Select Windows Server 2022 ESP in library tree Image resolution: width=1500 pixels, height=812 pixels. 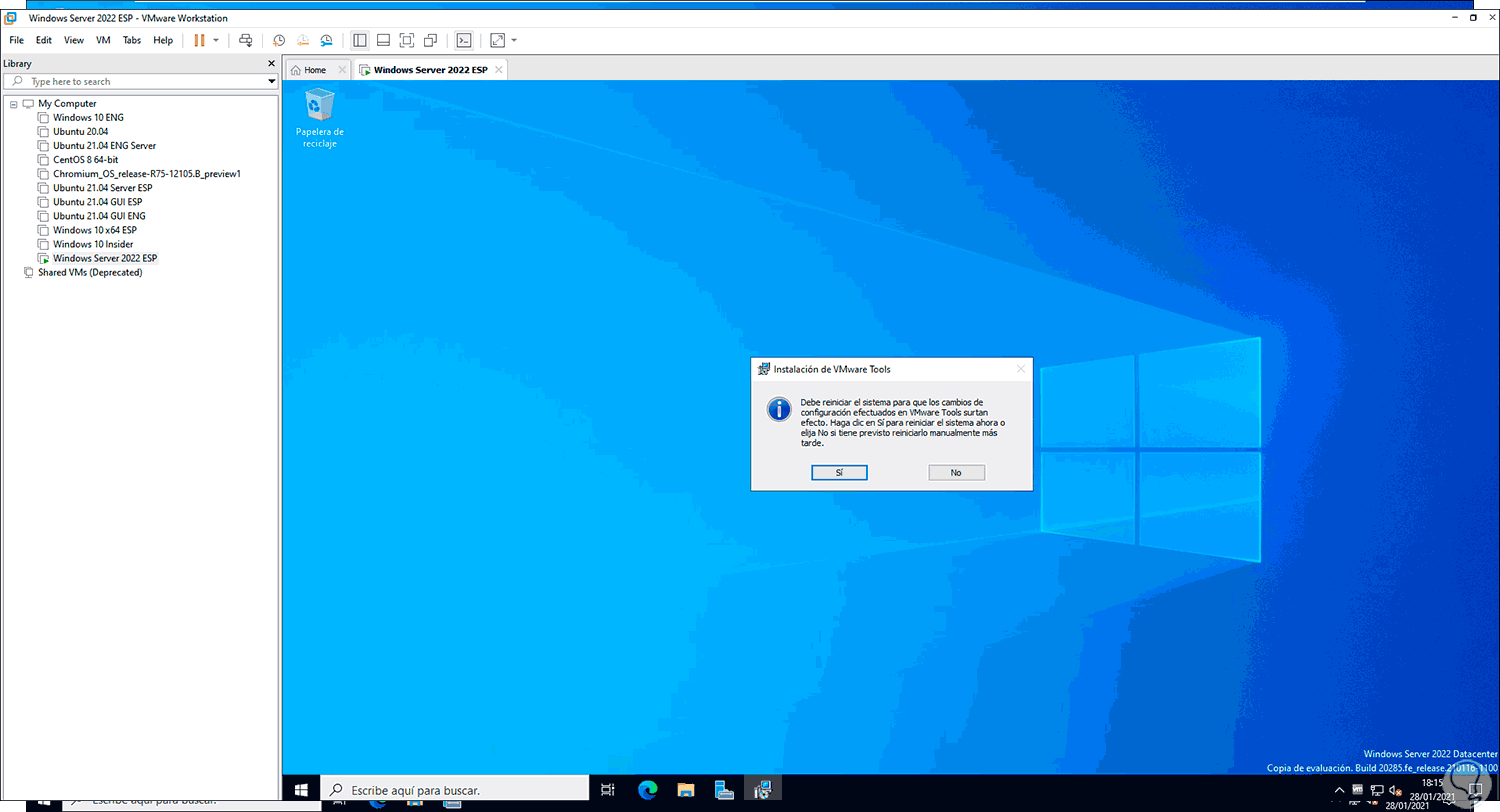[x=105, y=258]
